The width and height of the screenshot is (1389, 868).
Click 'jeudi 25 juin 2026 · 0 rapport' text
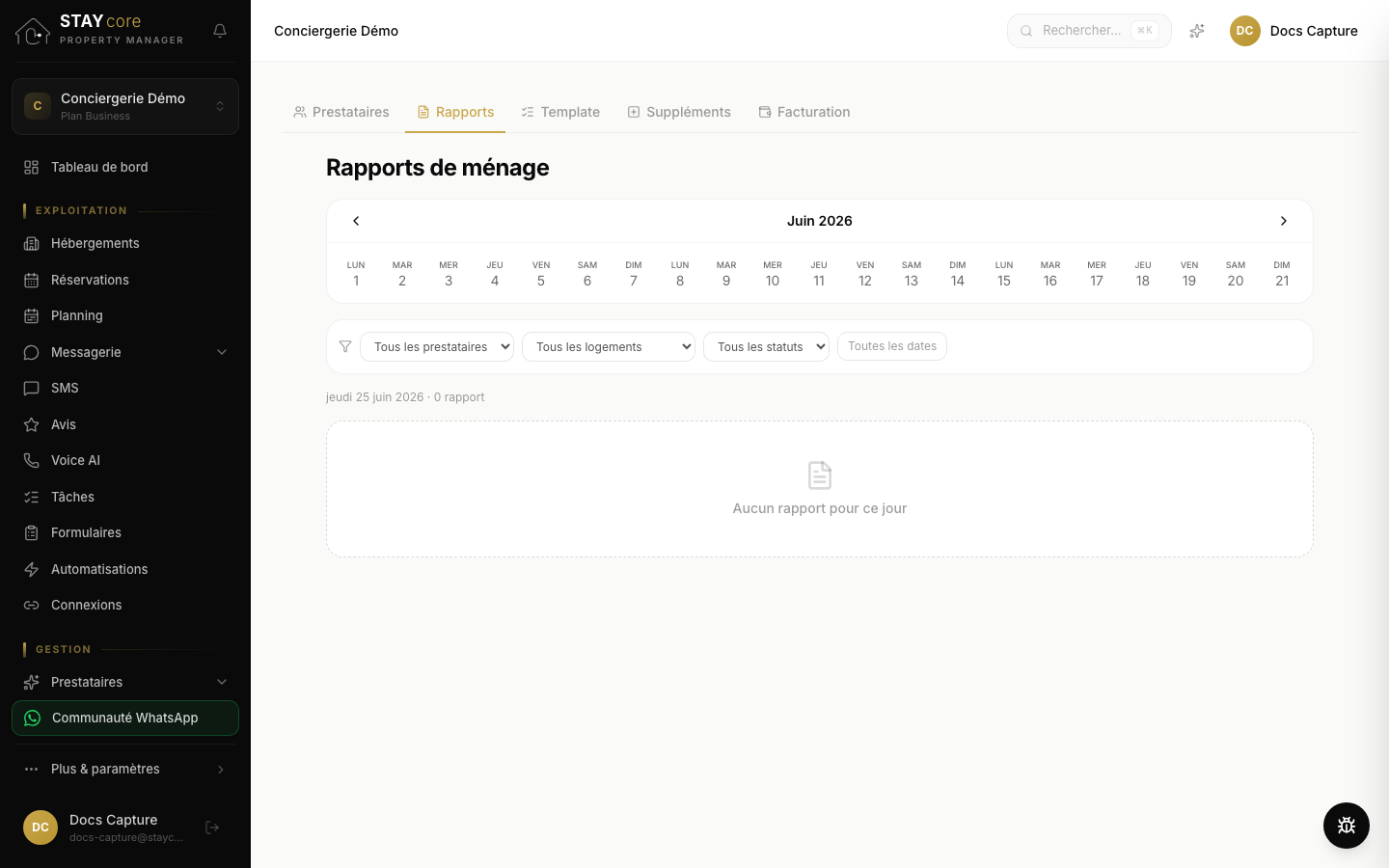405,397
